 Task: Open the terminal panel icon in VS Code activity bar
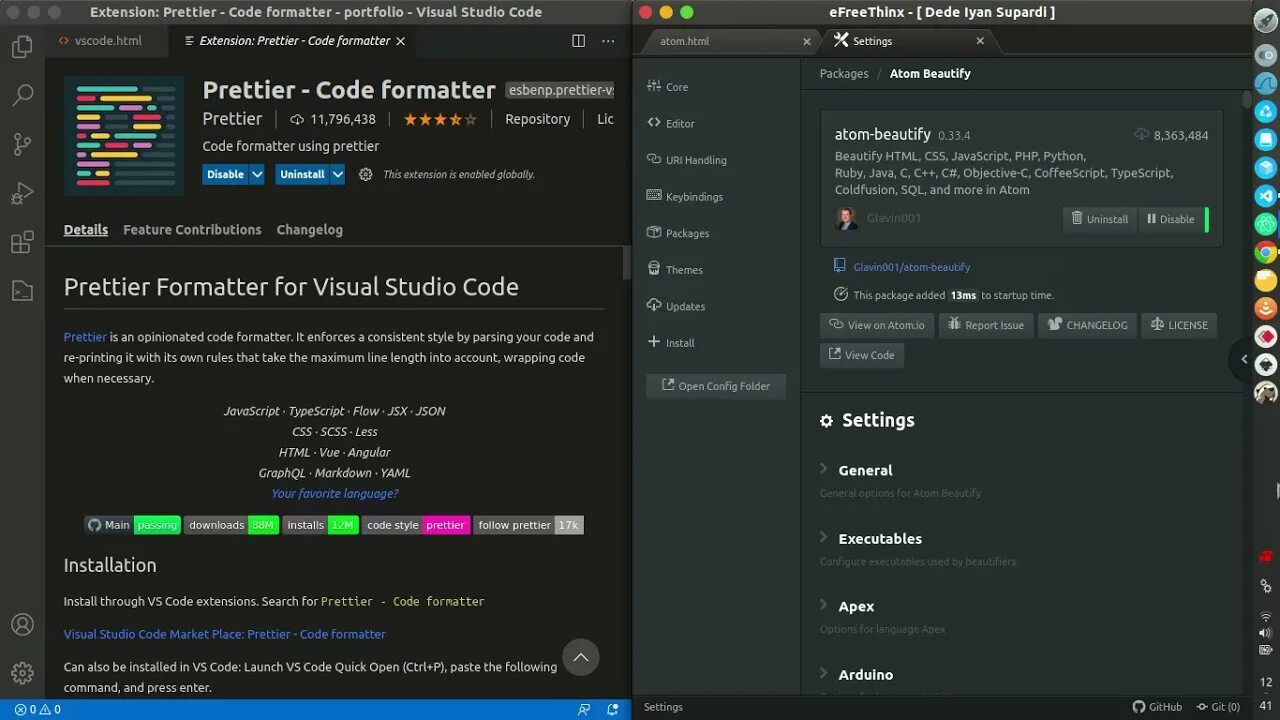[22, 291]
